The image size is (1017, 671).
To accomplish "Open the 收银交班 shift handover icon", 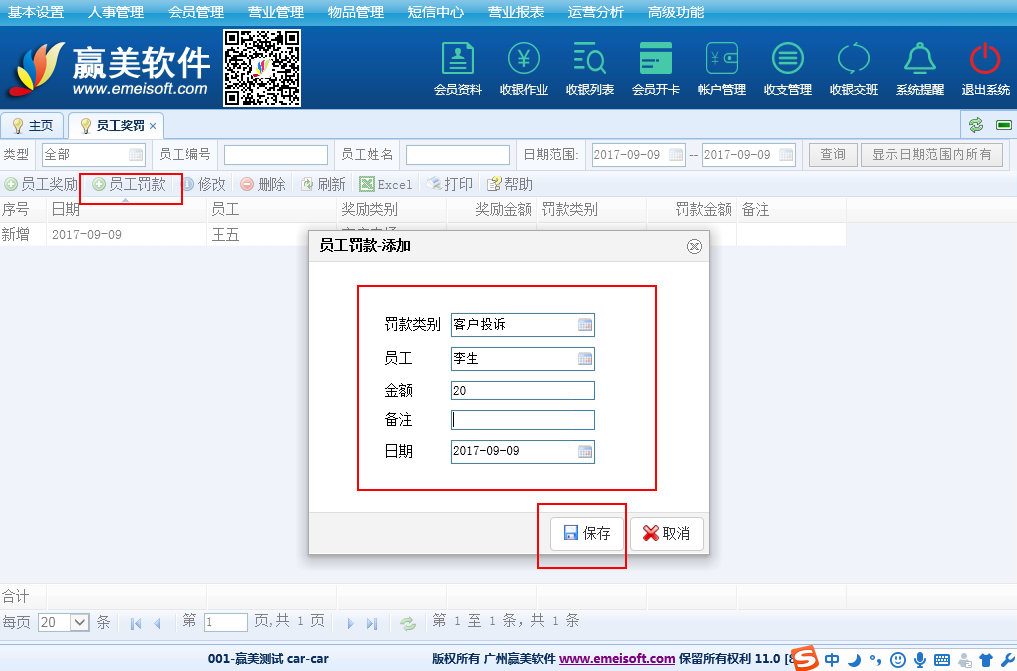I will click(x=853, y=68).
